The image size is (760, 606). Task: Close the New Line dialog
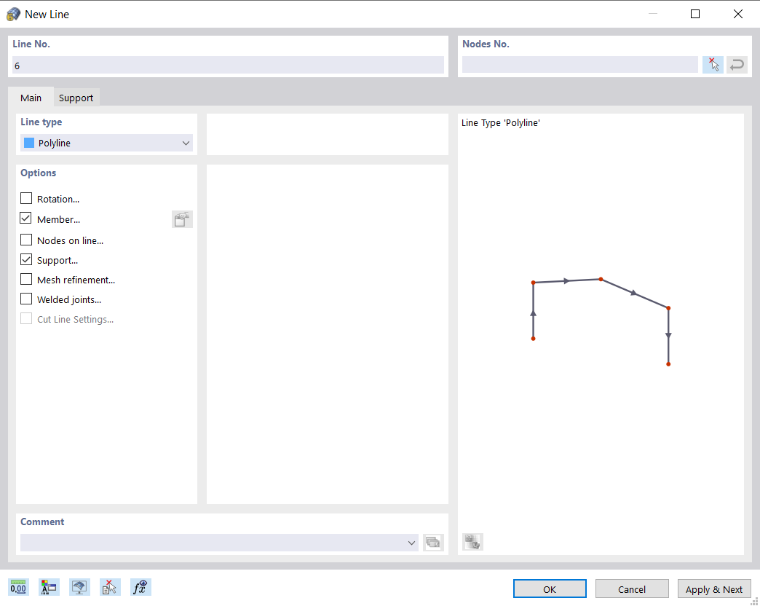(x=738, y=14)
